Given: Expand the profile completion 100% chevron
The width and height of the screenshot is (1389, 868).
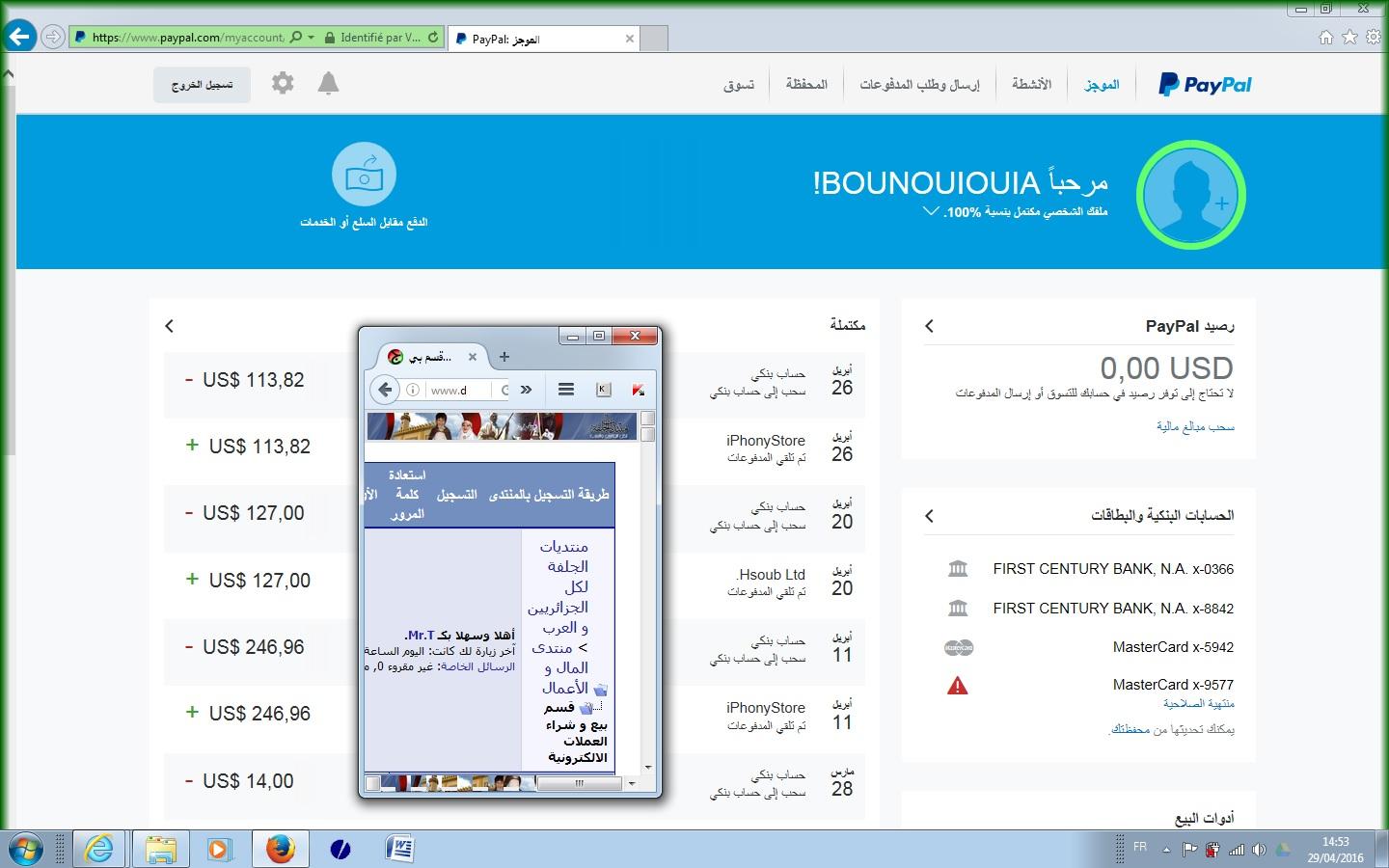Looking at the screenshot, I should [931, 211].
